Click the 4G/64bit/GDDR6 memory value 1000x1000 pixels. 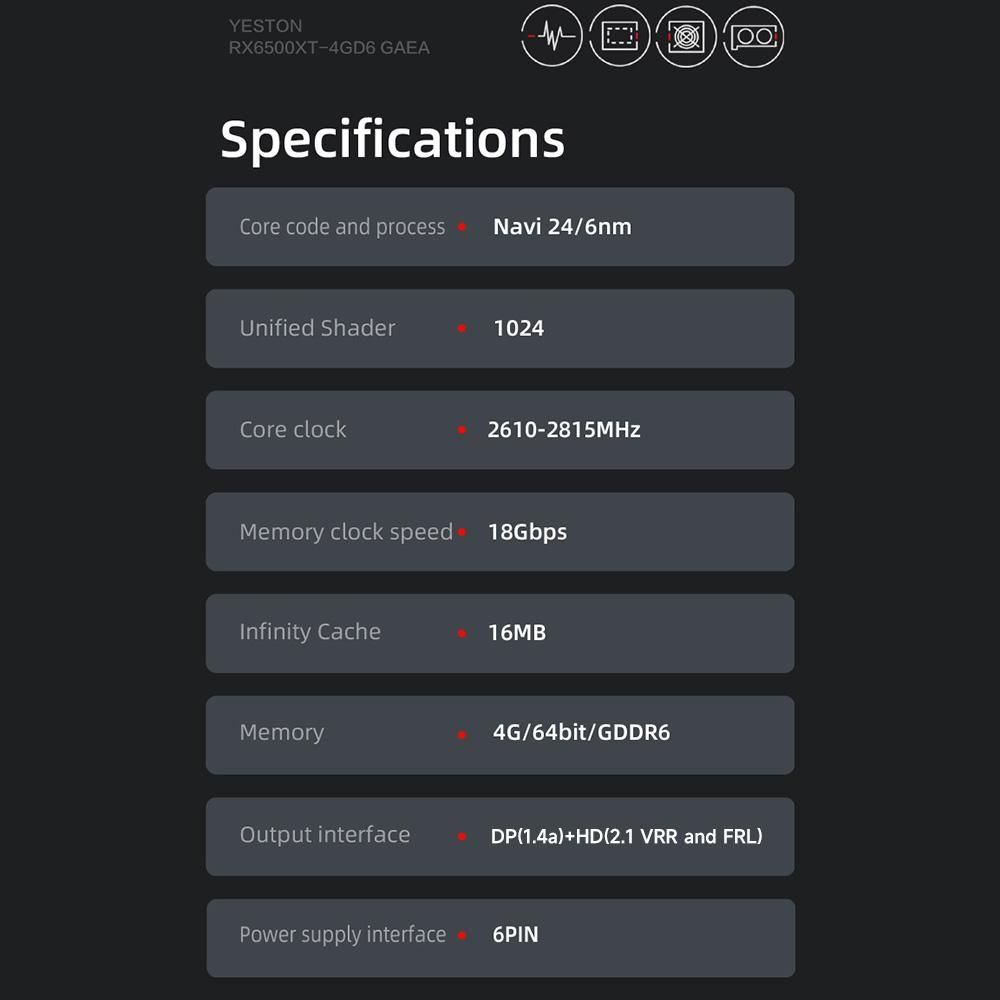[581, 733]
